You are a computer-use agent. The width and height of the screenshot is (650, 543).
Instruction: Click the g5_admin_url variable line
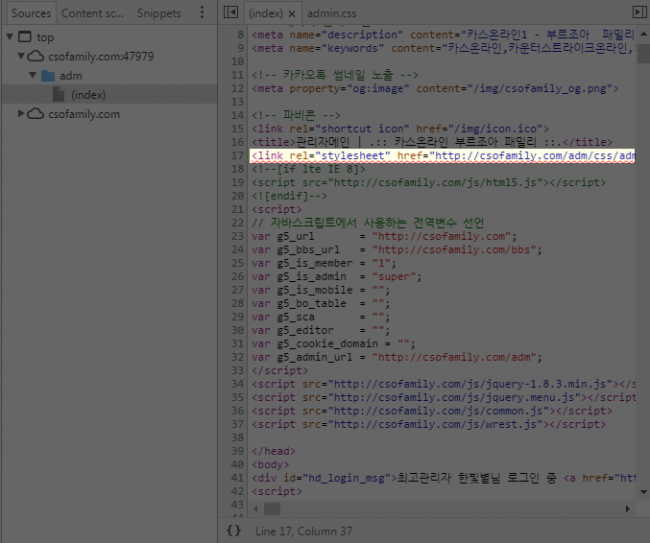[397, 357]
